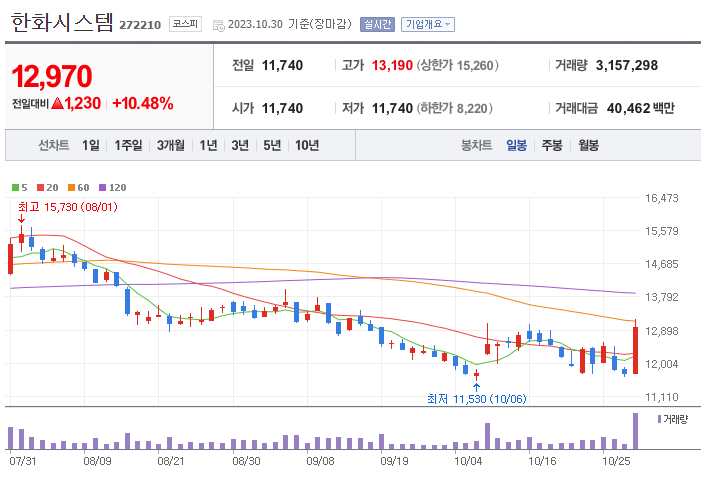Select the 5년 line chart period
The width and height of the screenshot is (701, 486).
coord(272,145)
